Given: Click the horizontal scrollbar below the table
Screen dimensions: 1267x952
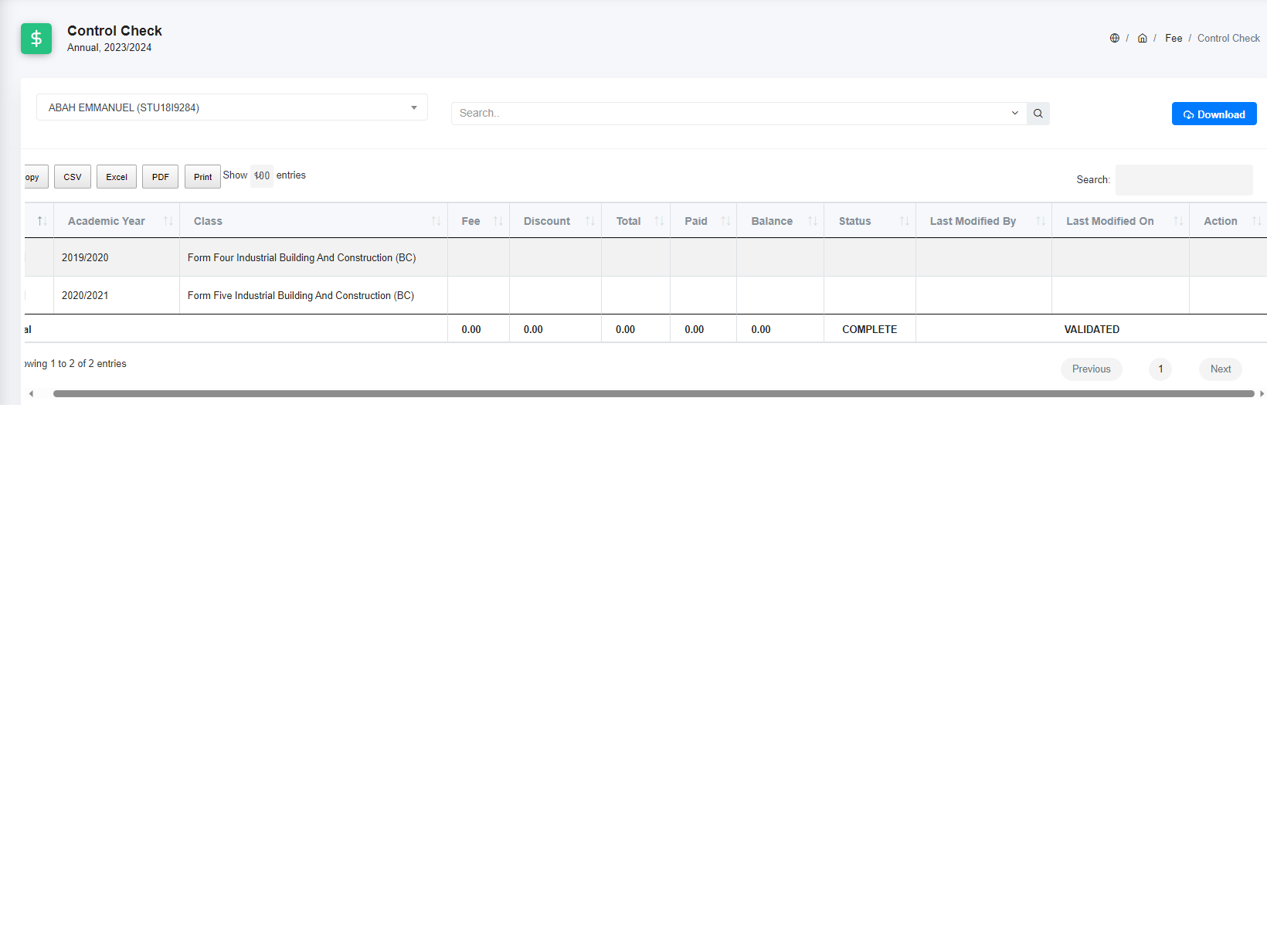Looking at the screenshot, I should tap(618, 393).
